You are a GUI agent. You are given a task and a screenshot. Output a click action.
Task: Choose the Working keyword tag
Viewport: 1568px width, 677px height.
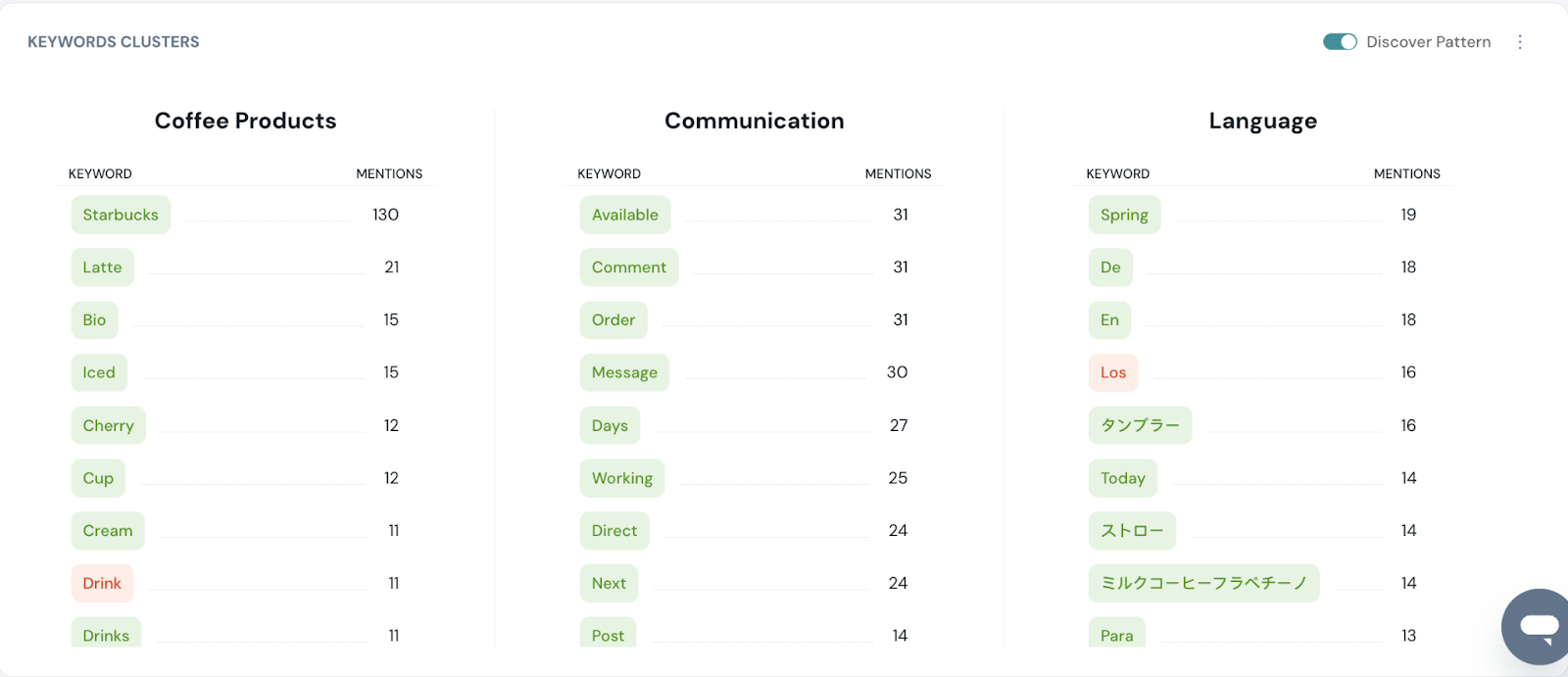pyautogui.click(x=621, y=478)
